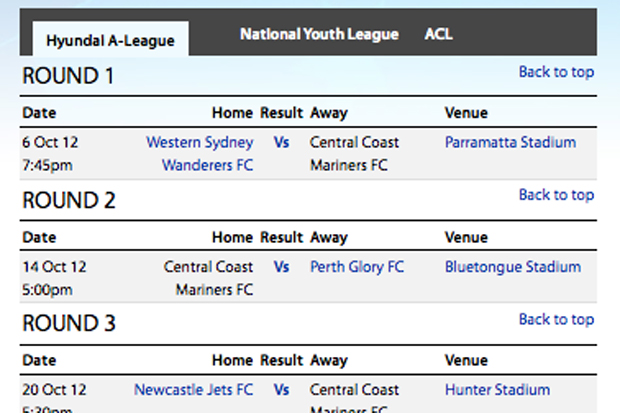Click the Vs link in Round 3
The image size is (620, 413).
point(281,390)
